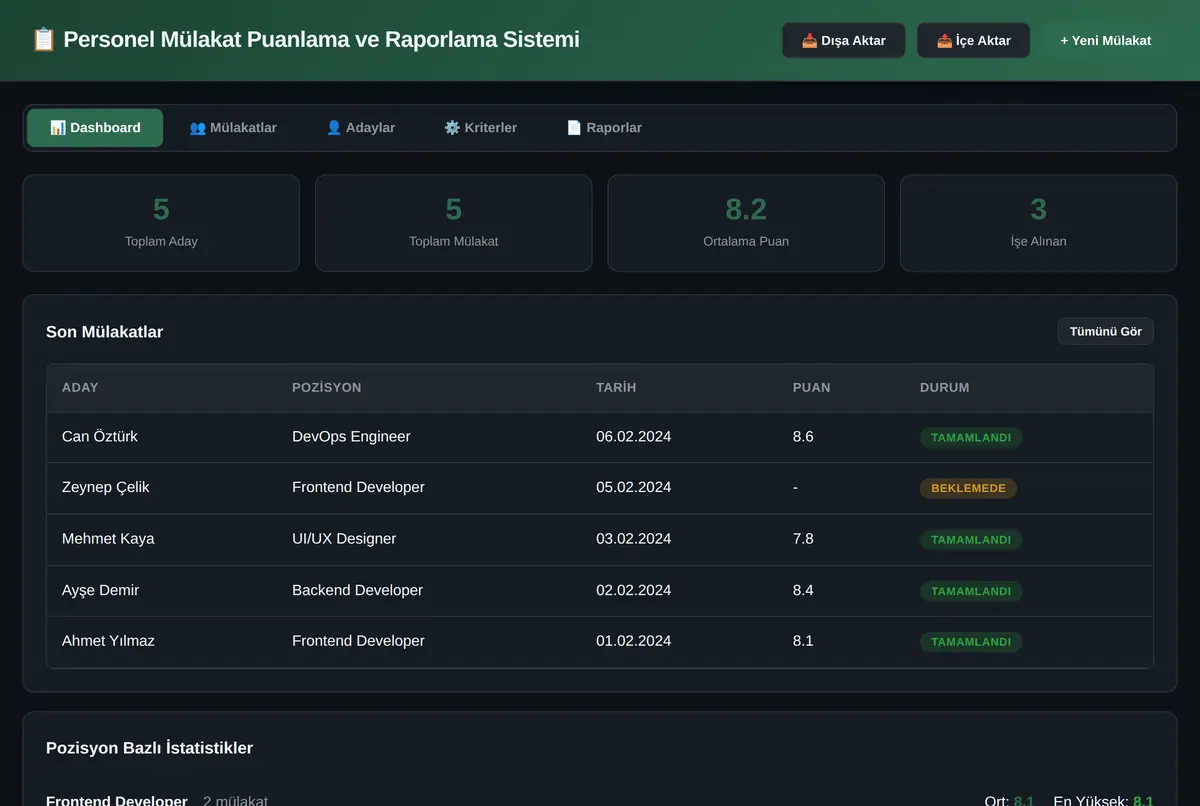Open the Kriterler tab
This screenshot has height=806, width=1200.
(x=480, y=128)
